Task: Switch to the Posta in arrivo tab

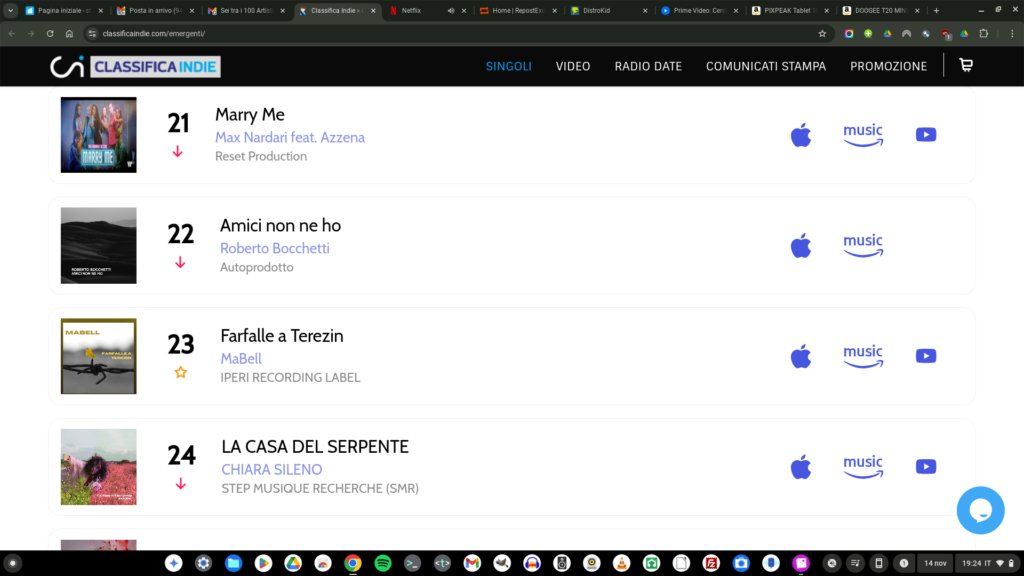Action: point(155,10)
